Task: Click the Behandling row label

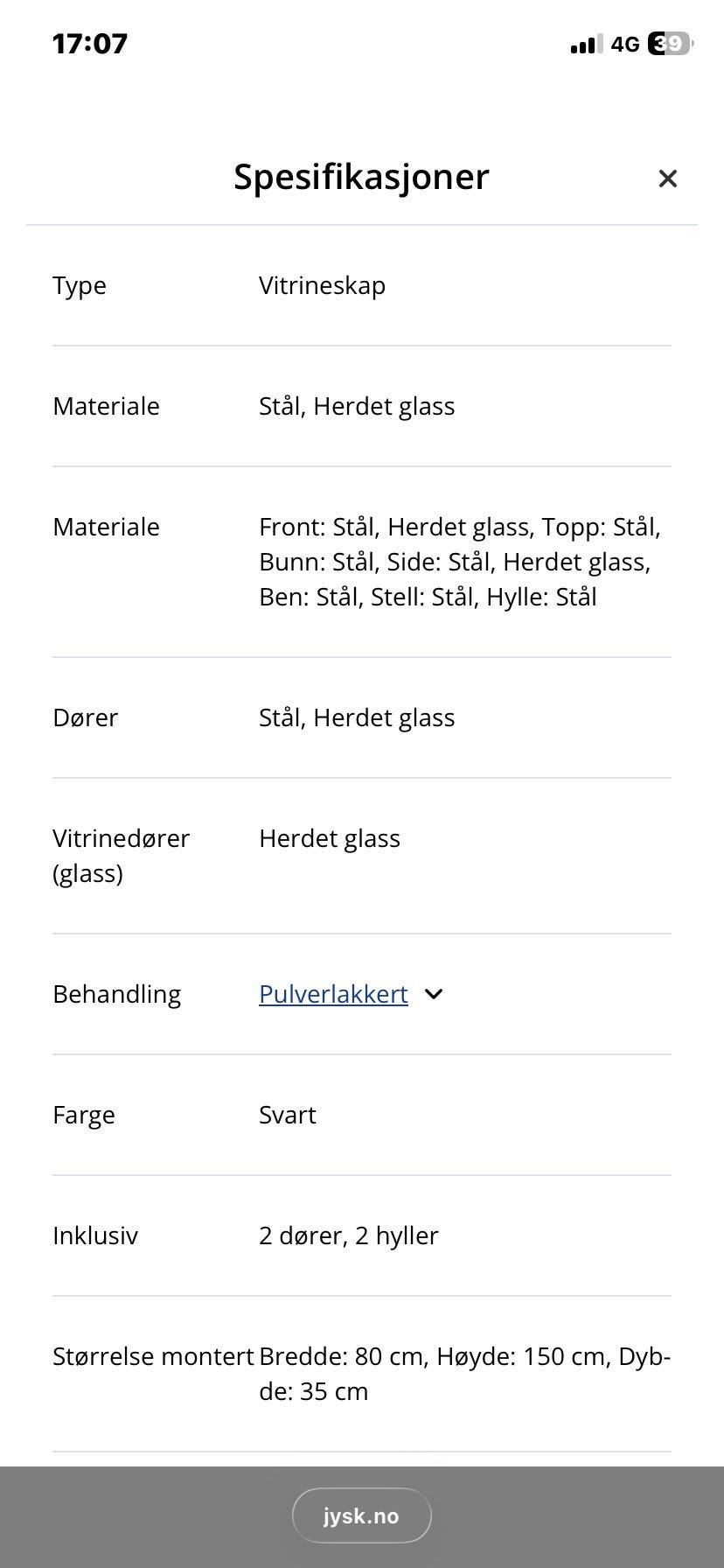Action: [x=116, y=994]
